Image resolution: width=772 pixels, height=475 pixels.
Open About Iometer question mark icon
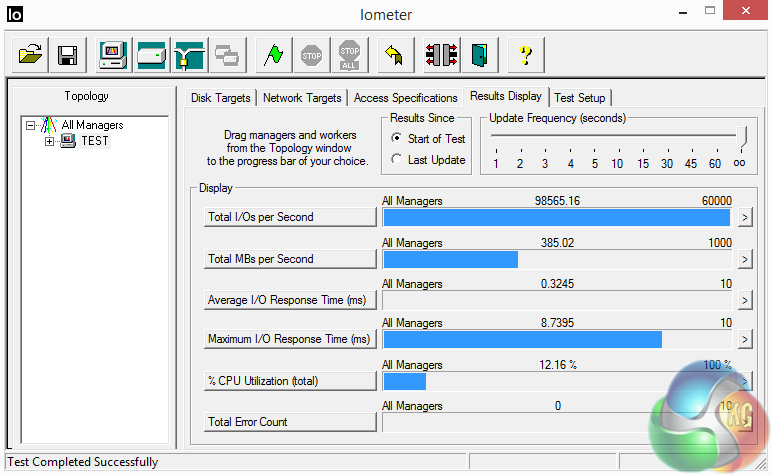[x=526, y=55]
